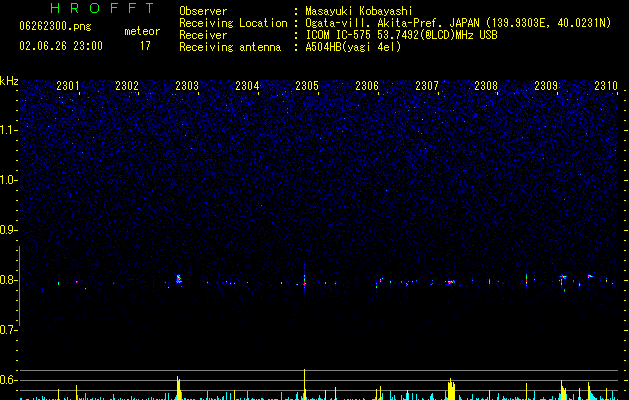629x400 pixels.
Task: Click the Receiver label
Action: point(203,35)
